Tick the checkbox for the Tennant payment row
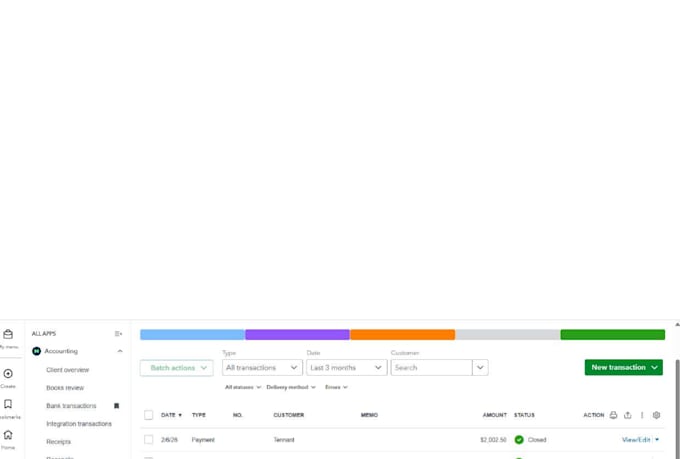This screenshot has width=680, height=459. pos(148,440)
